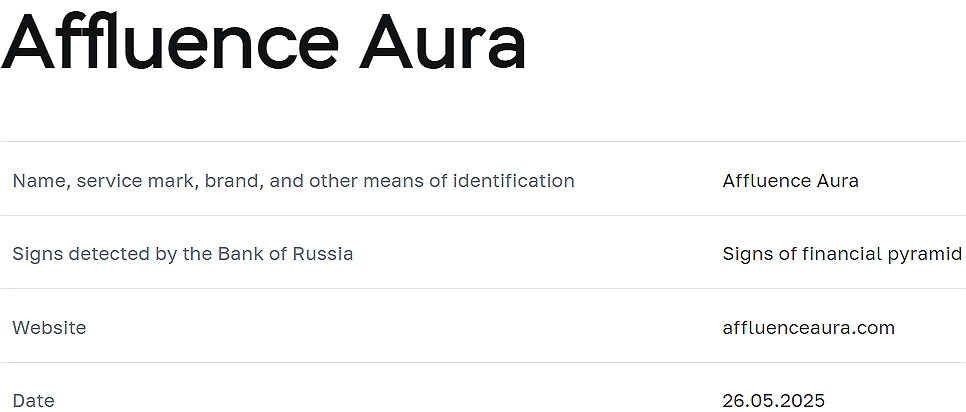The image size is (966, 412).
Task: Click the Signs detected by the Bank of Russia label
Action: pyautogui.click(x=183, y=254)
